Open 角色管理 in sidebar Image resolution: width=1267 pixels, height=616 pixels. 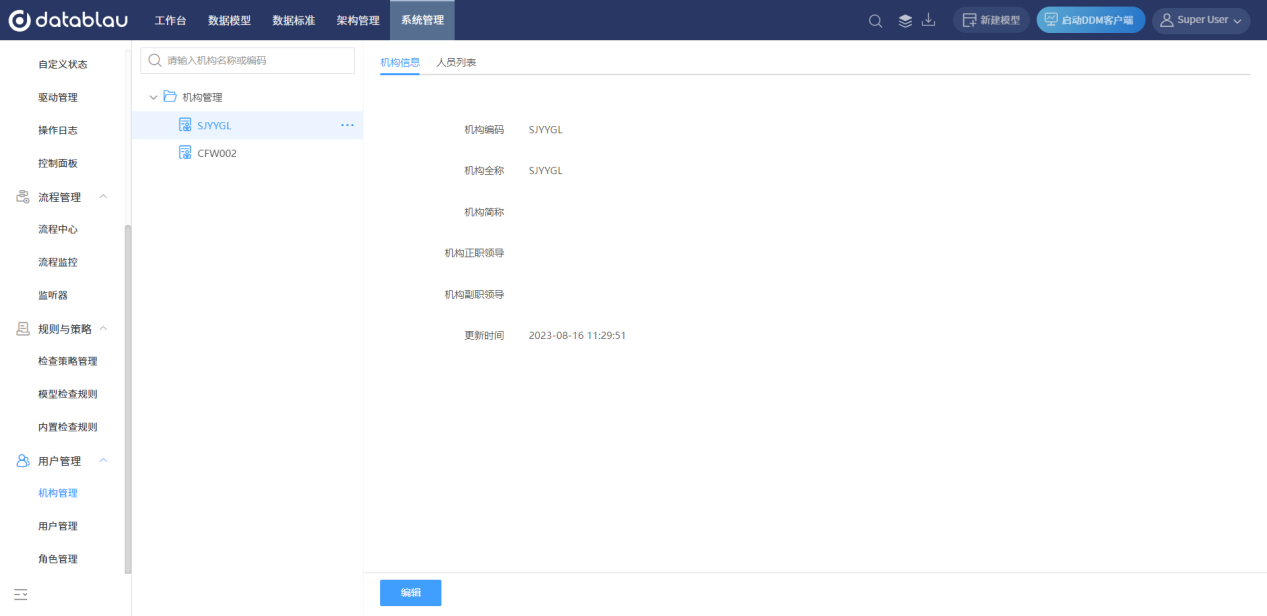[58, 559]
